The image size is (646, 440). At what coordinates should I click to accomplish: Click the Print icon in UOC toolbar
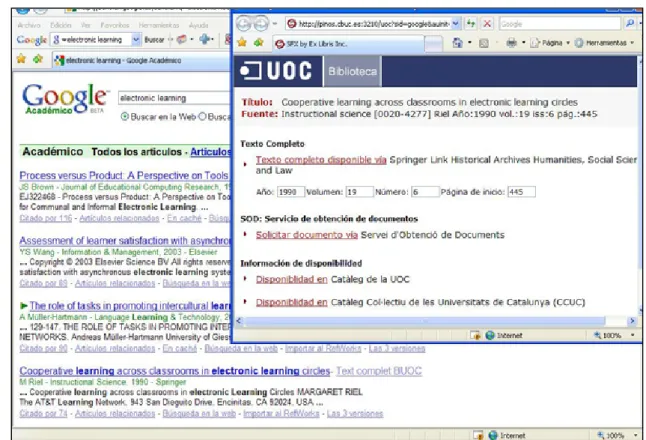(x=511, y=42)
